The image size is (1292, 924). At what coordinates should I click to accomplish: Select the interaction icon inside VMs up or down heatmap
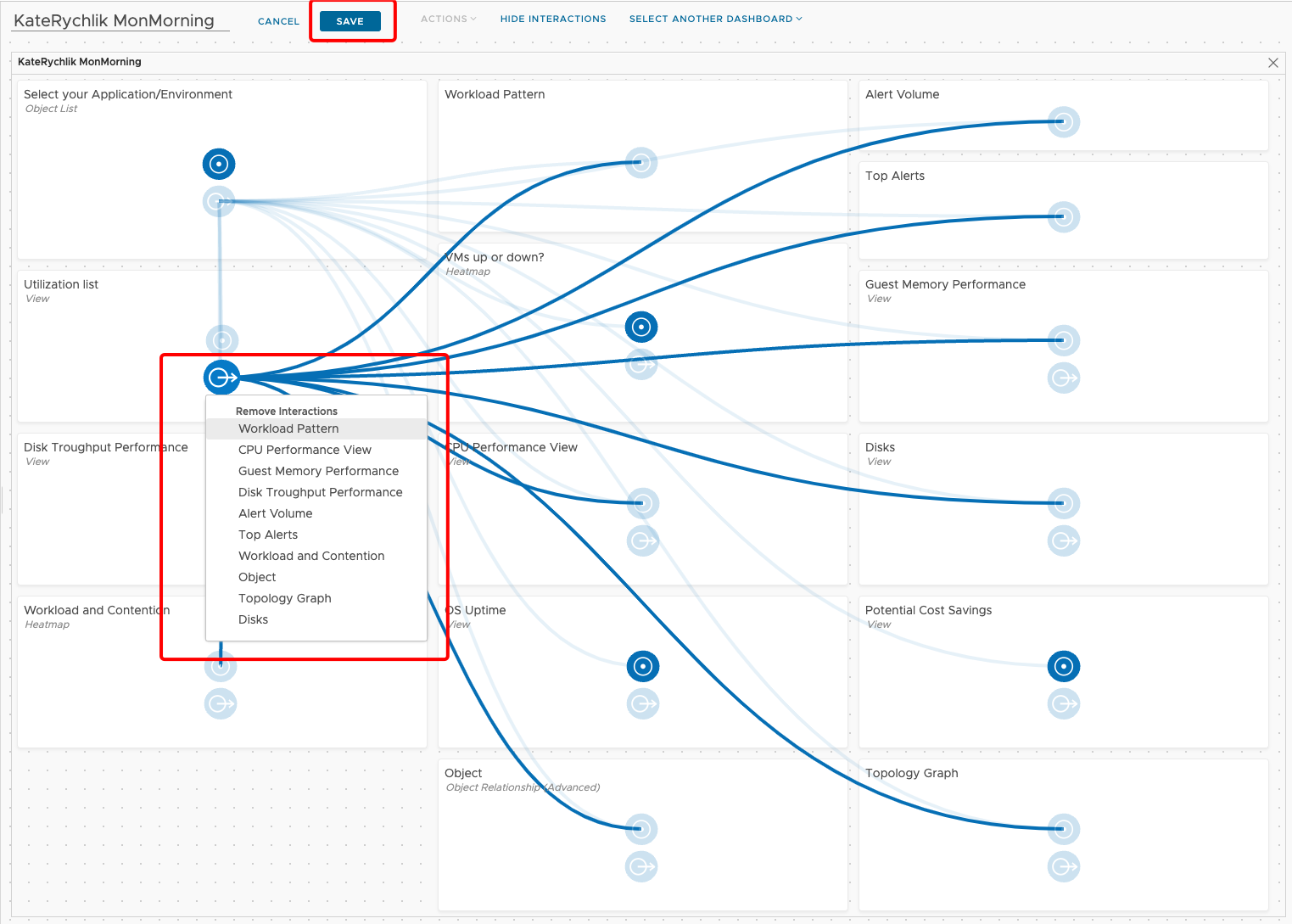[x=640, y=327]
